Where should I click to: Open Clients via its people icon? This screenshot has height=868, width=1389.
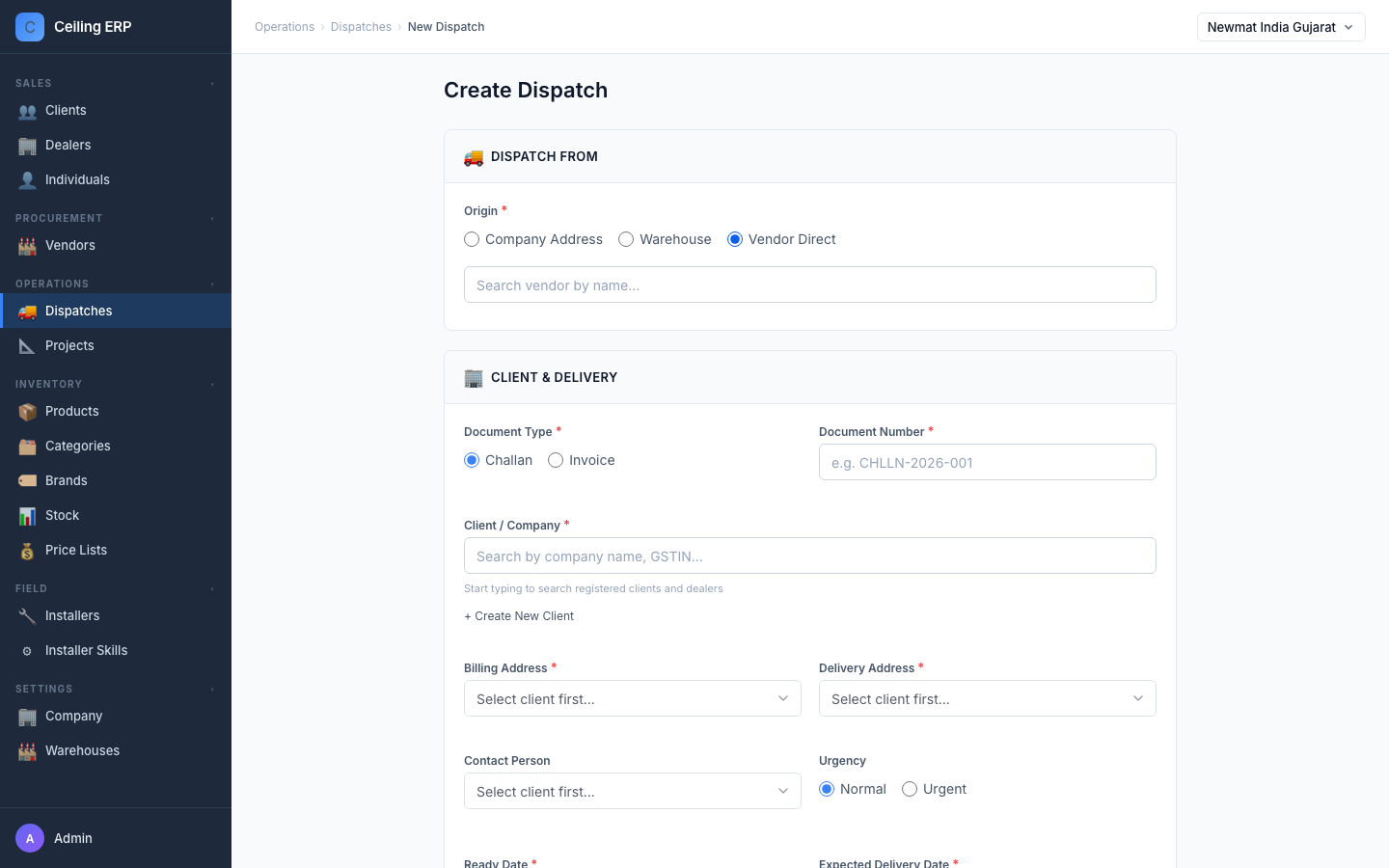(x=27, y=111)
